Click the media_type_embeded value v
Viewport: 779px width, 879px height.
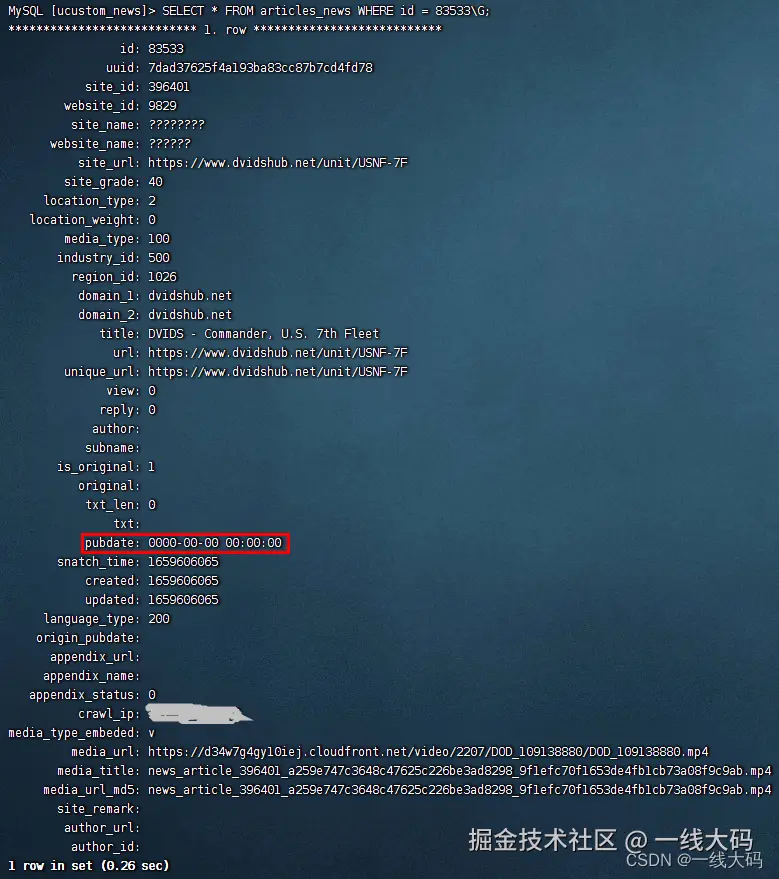(x=151, y=733)
